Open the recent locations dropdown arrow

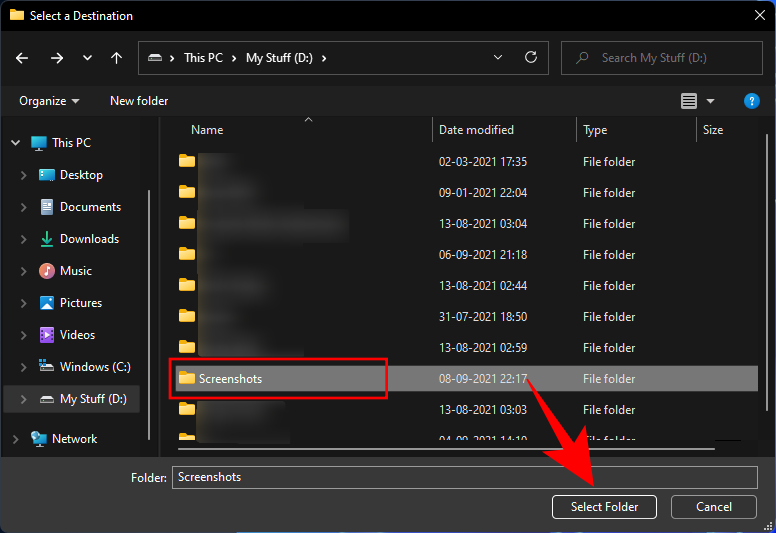[x=86, y=58]
